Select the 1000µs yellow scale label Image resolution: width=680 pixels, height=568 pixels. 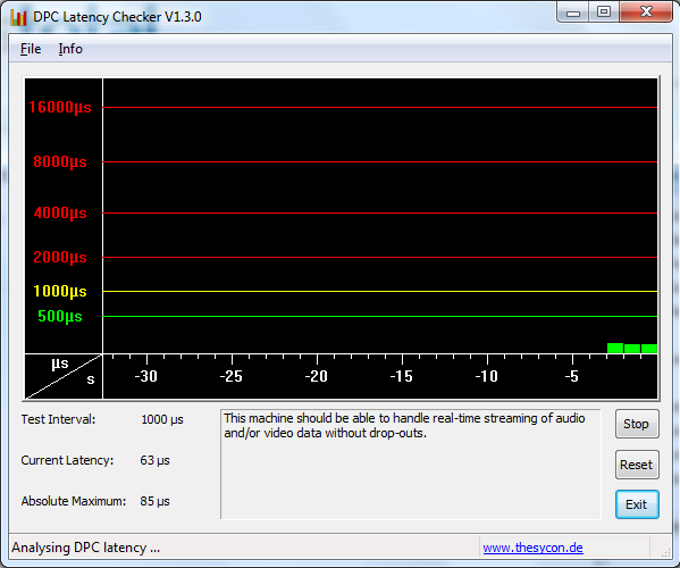pos(60,292)
